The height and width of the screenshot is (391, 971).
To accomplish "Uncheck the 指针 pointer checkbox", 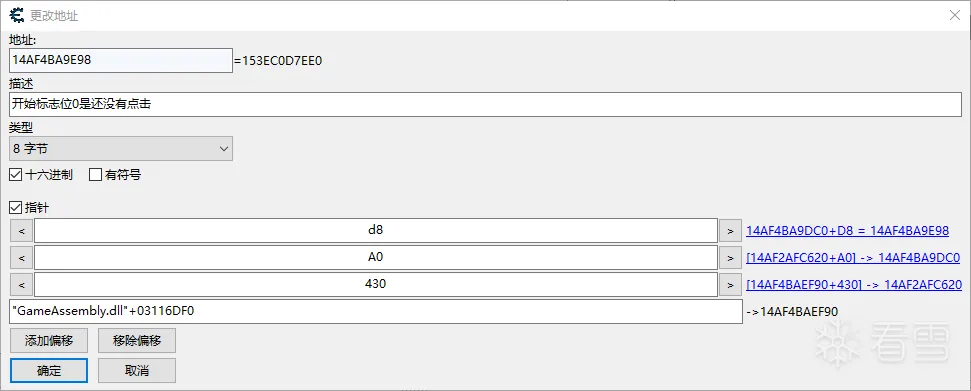I will [x=15, y=208].
